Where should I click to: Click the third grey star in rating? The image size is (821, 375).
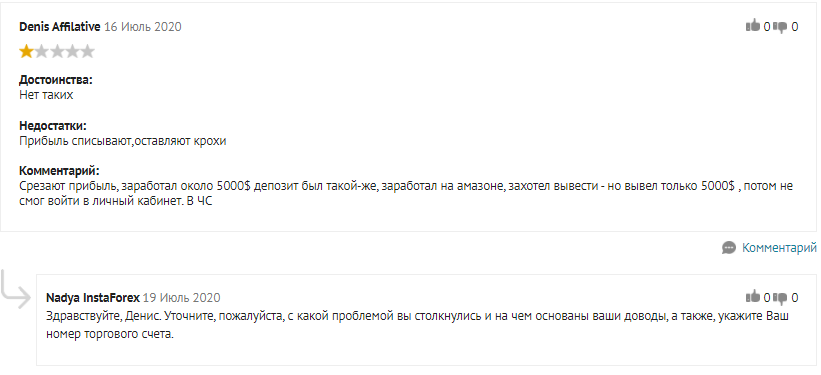tap(57, 51)
